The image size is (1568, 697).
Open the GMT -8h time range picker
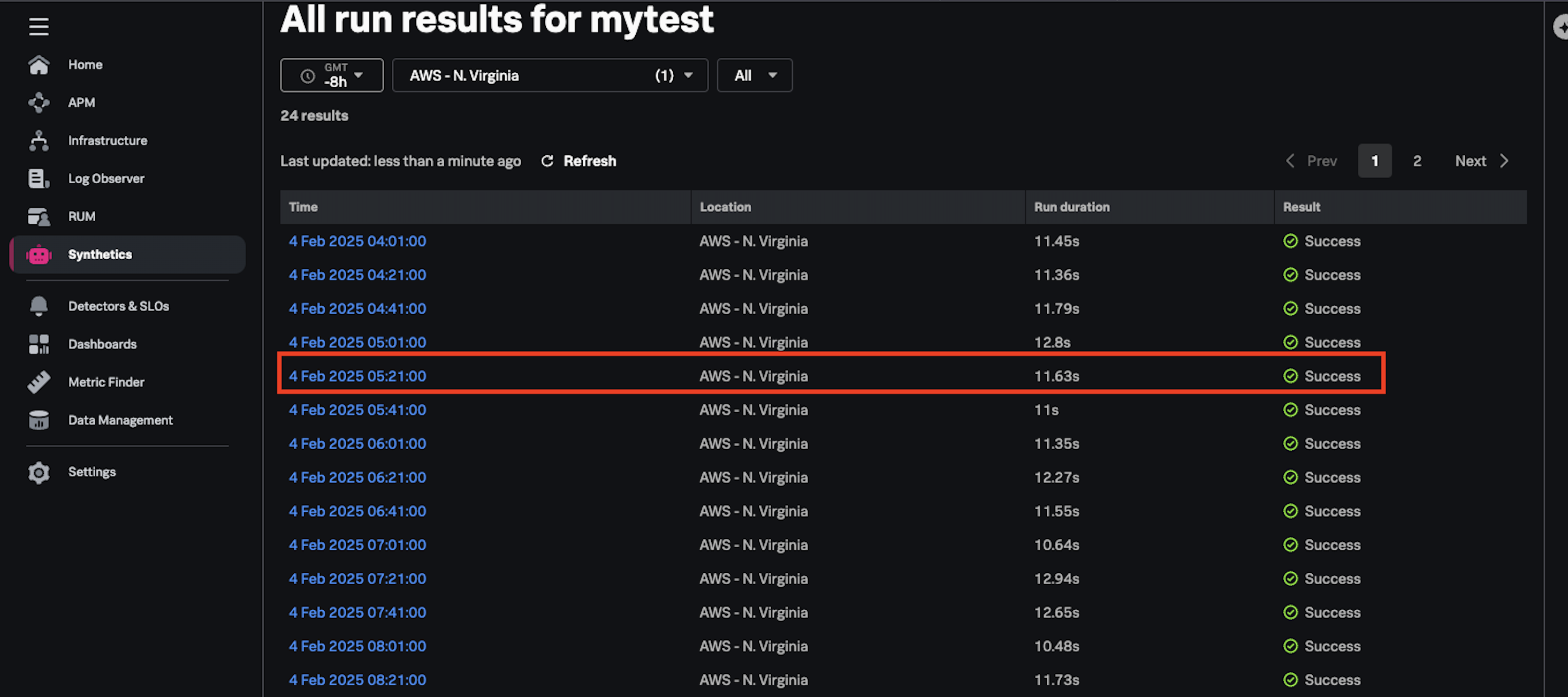click(x=332, y=75)
